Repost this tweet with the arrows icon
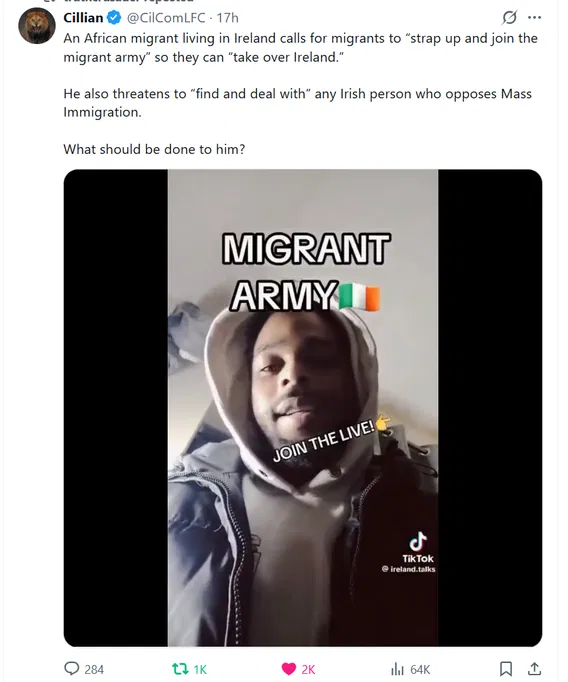The height and width of the screenshot is (682, 568). click(x=180, y=669)
